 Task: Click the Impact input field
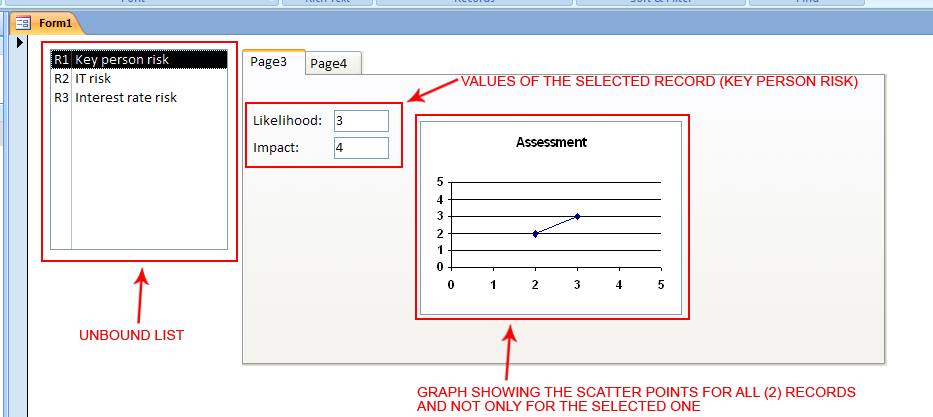(361, 148)
